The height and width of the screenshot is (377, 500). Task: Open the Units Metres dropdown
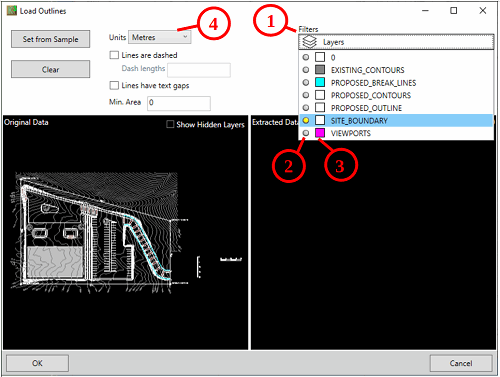click(x=160, y=37)
